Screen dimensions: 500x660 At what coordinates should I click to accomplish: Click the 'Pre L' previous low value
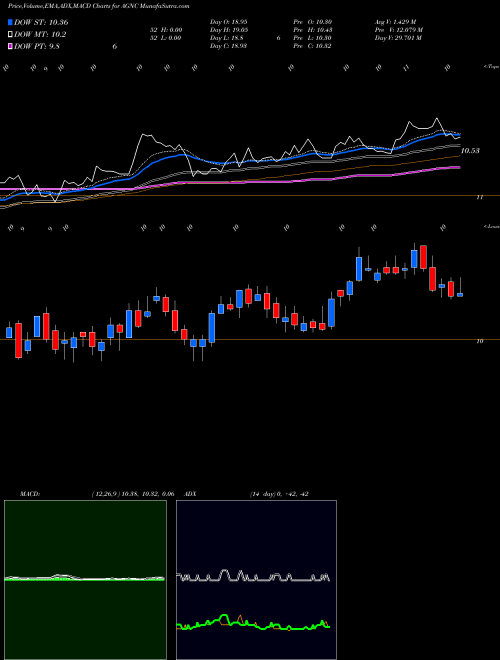point(314,38)
